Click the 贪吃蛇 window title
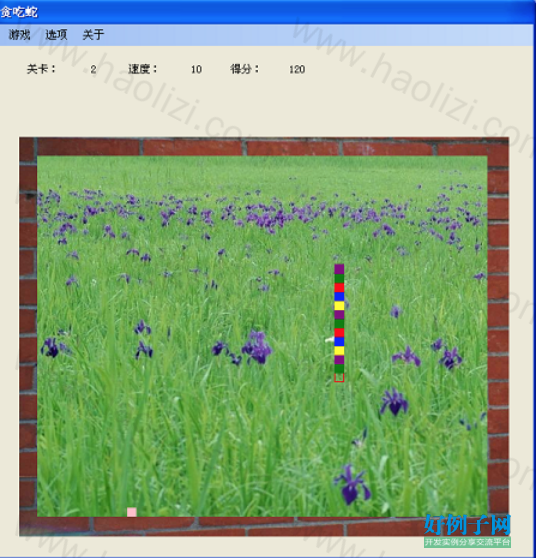 pyautogui.click(x=19, y=12)
